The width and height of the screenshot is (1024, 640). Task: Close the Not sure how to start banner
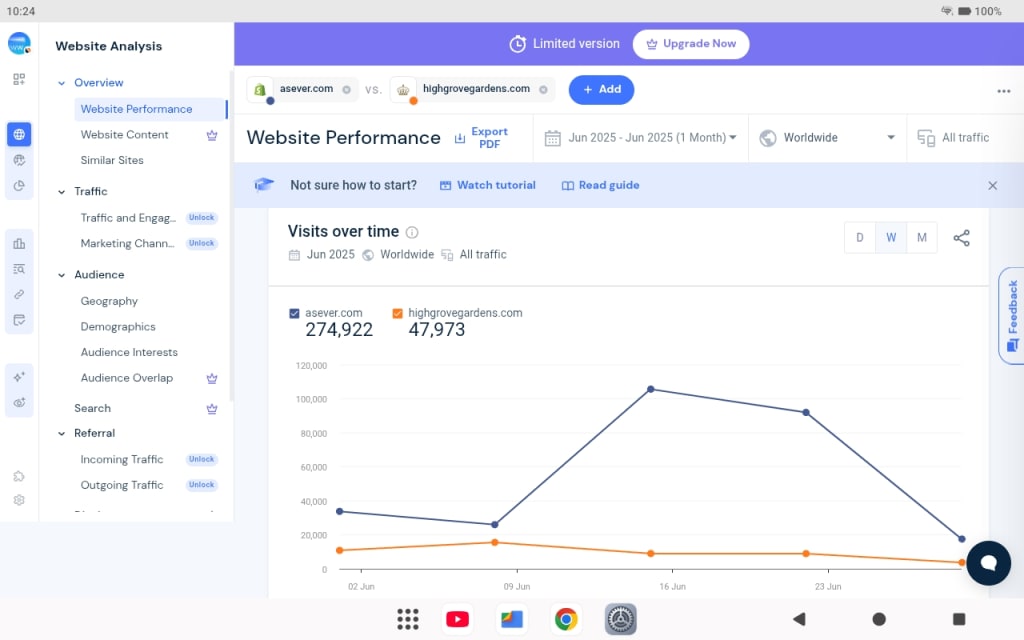tap(993, 185)
